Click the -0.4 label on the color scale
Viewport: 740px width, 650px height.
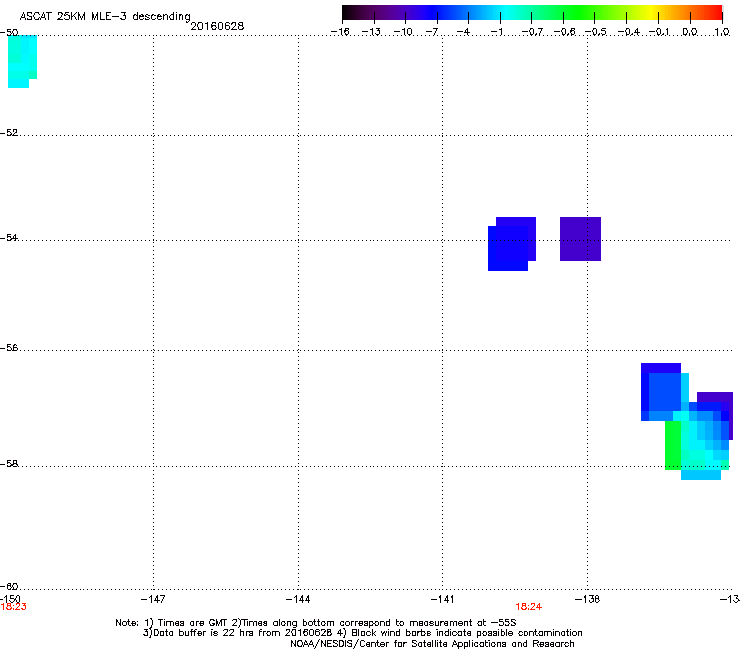point(628,32)
